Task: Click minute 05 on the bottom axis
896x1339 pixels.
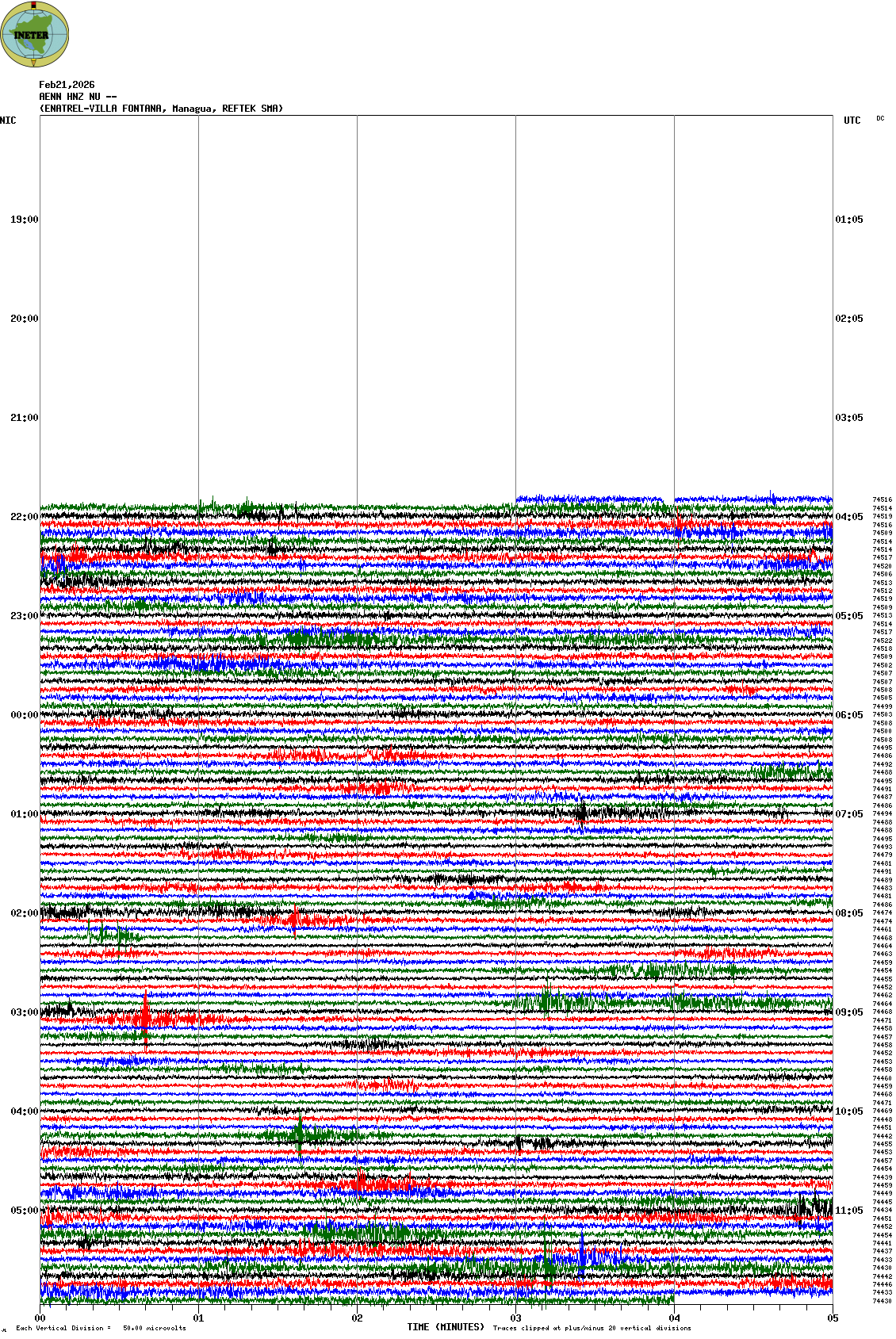Action: 833,1318
